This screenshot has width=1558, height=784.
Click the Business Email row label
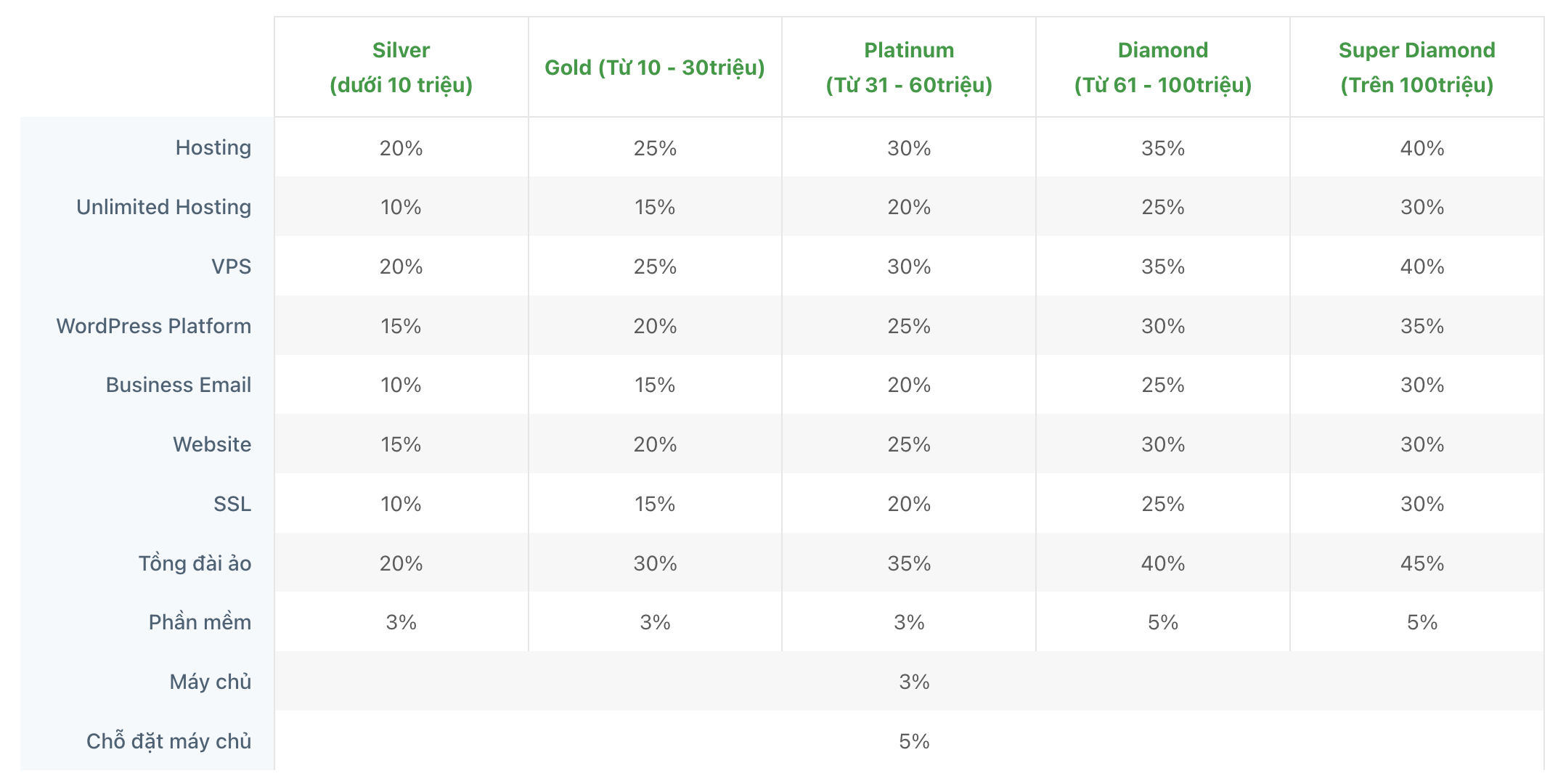click(178, 385)
